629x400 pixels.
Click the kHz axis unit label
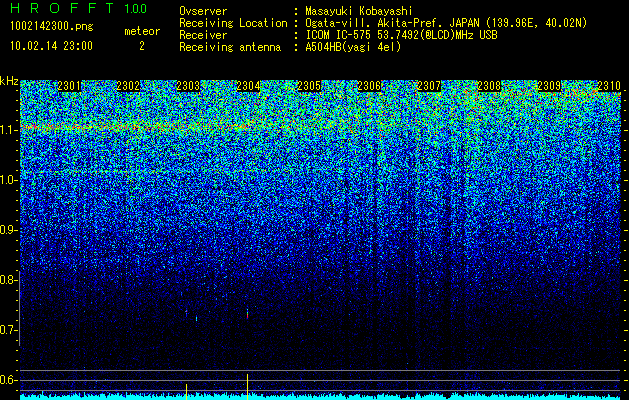click(x=9, y=81)
